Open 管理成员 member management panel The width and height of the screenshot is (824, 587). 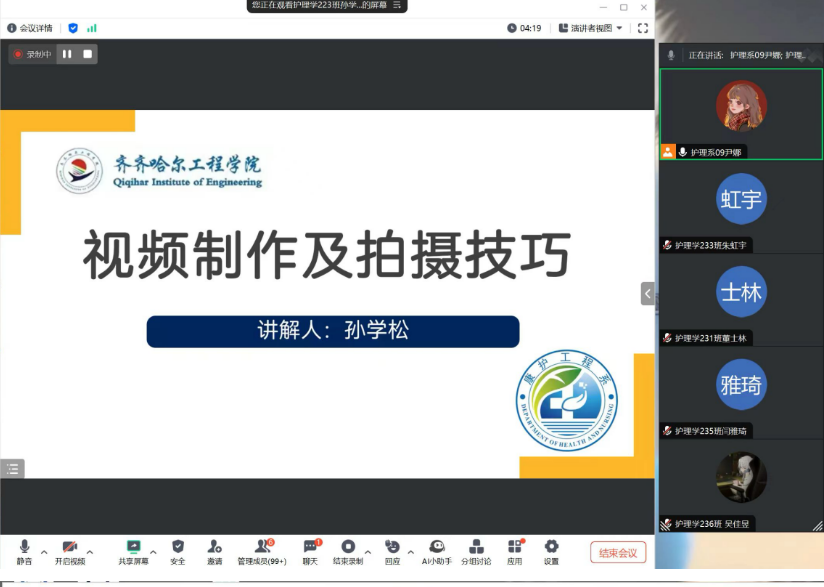click(262, 547)
